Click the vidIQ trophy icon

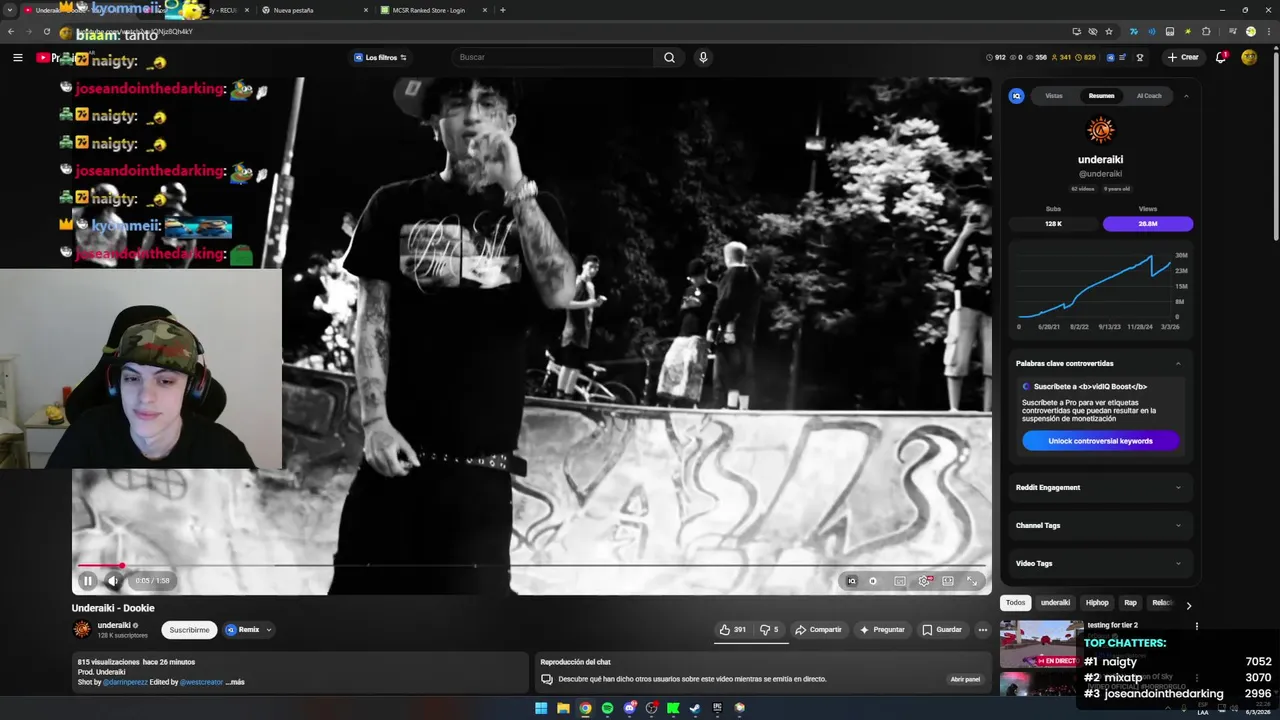pyautogui.click(x=1140, y=57)
